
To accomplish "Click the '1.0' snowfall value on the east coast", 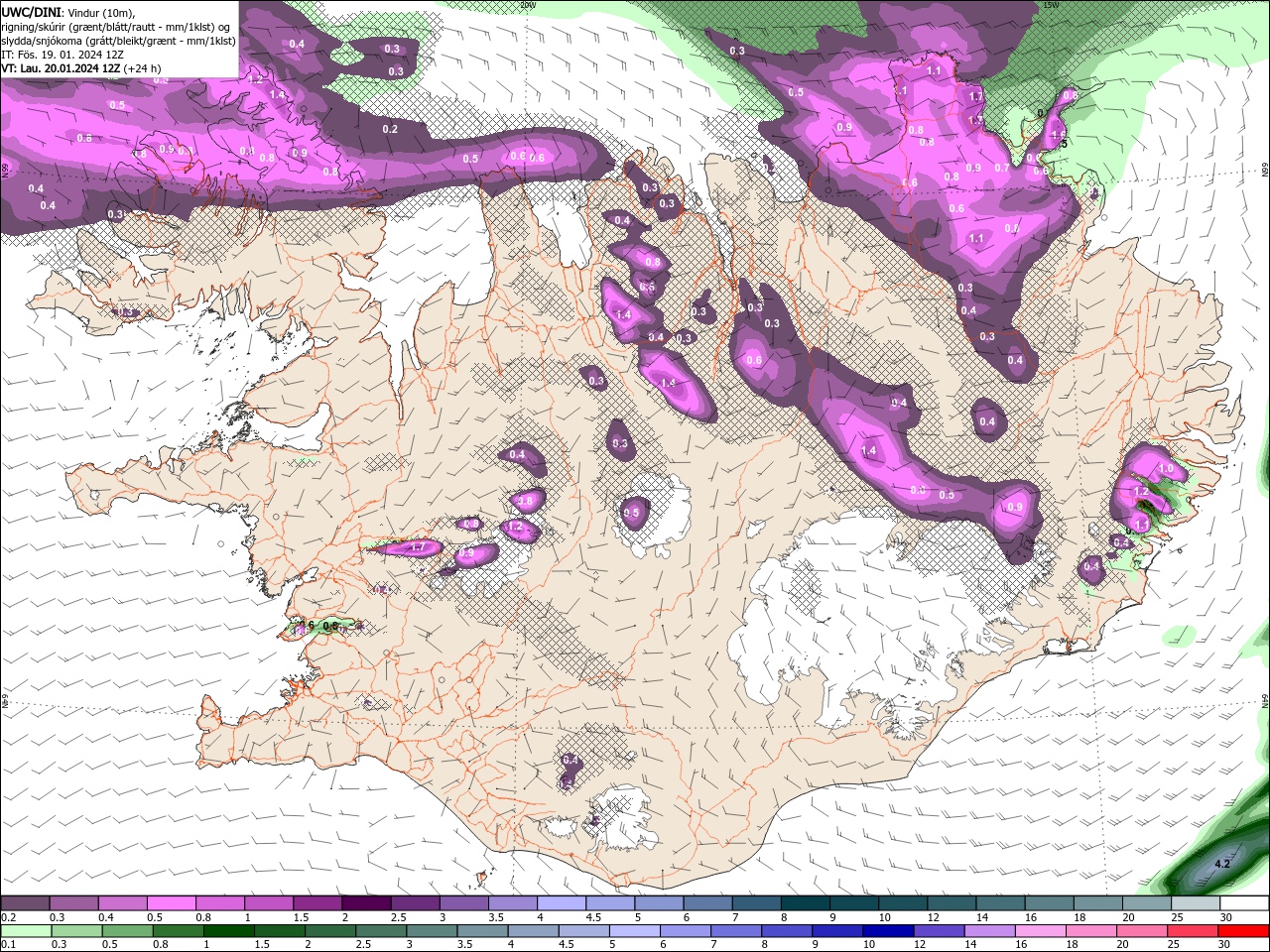I will point(1166,468).
